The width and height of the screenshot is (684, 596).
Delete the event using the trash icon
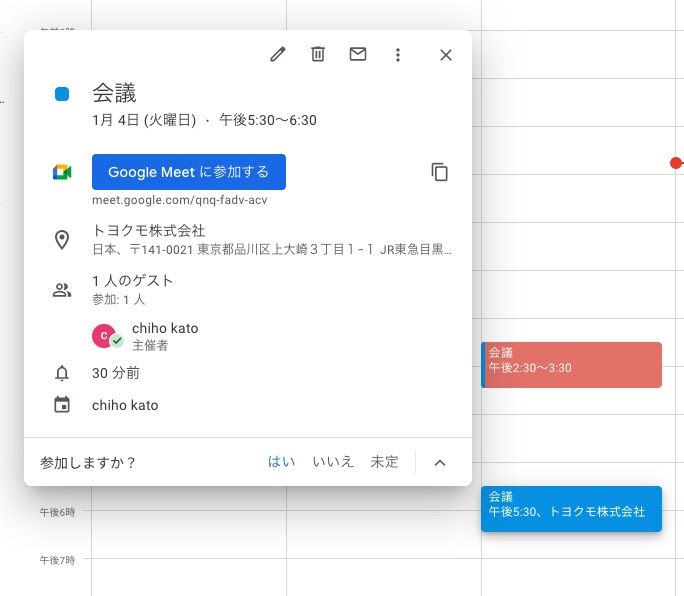coord(318,55)
